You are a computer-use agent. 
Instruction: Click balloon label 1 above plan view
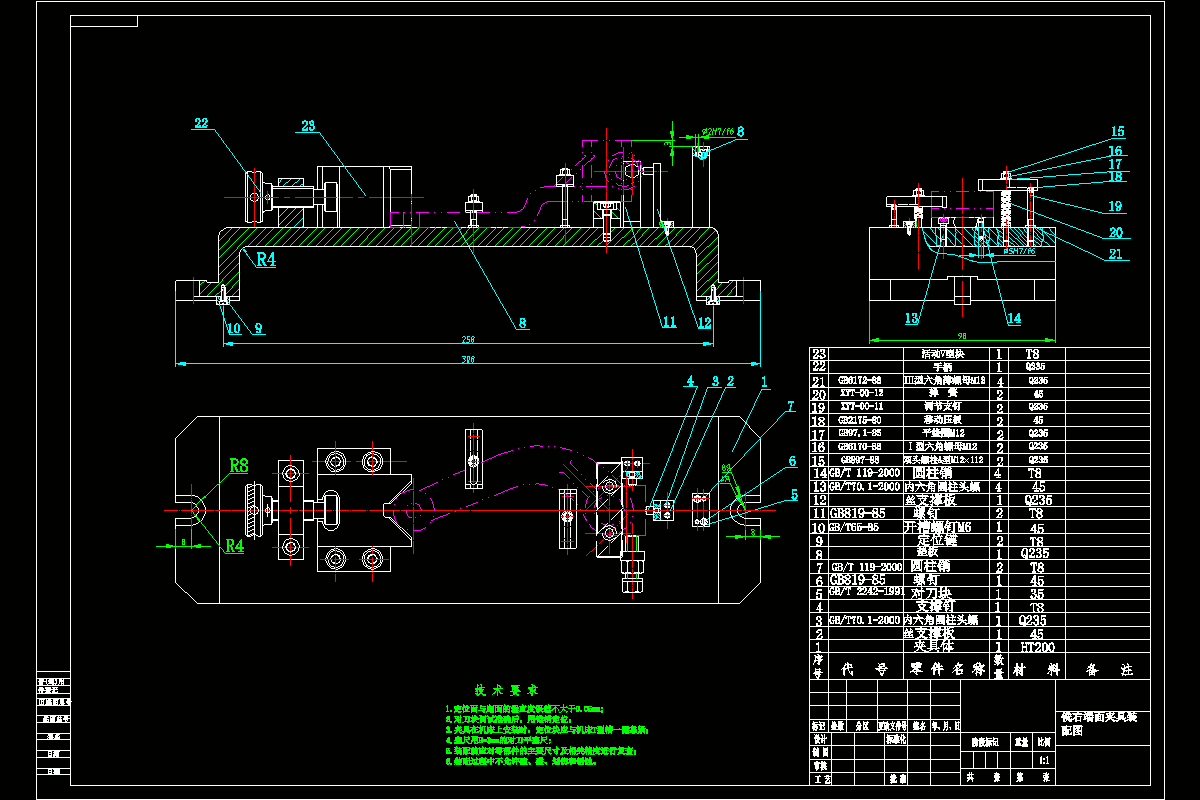click(763, 381)
